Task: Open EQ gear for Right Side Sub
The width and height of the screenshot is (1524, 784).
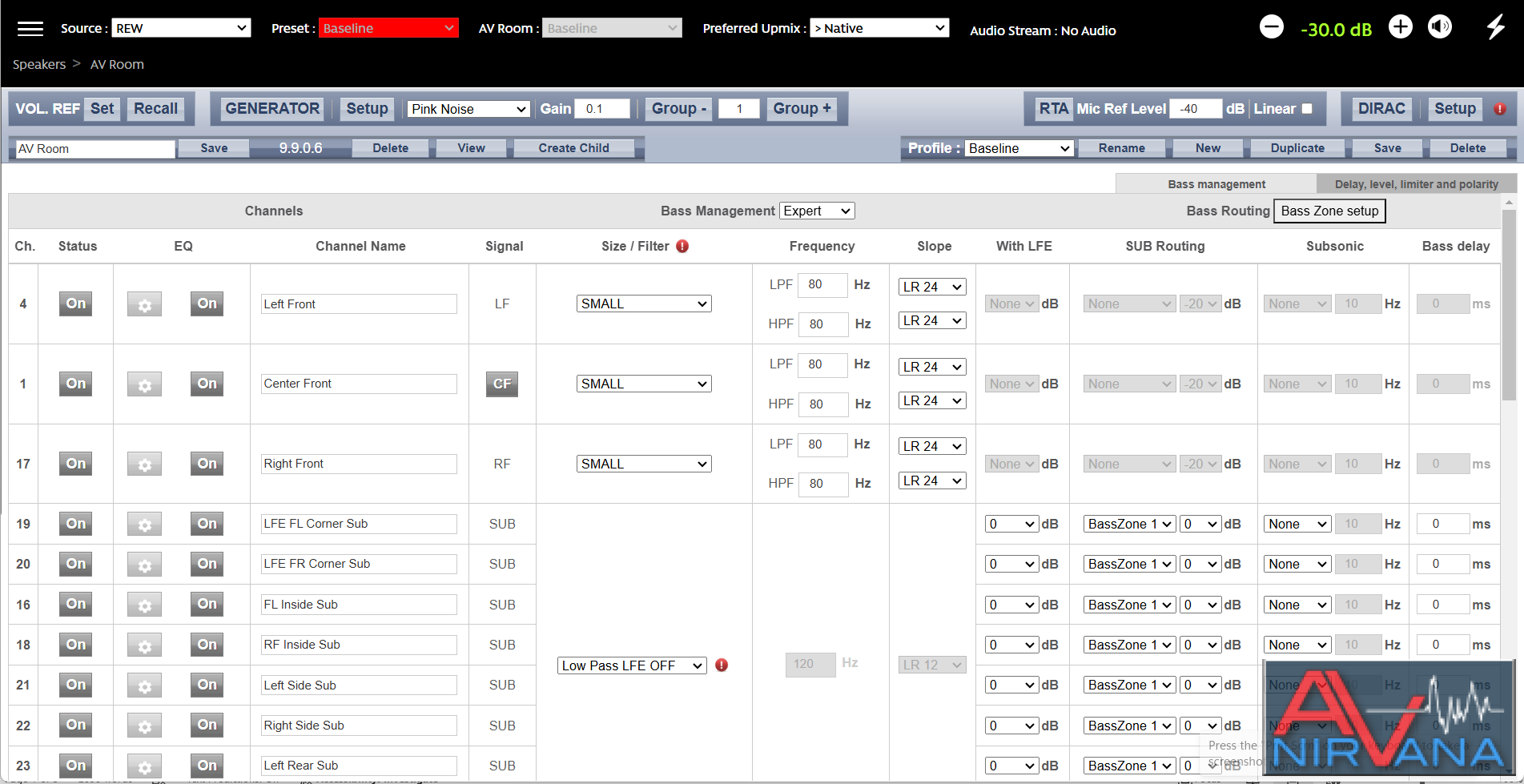Action: tap(144, 726)
